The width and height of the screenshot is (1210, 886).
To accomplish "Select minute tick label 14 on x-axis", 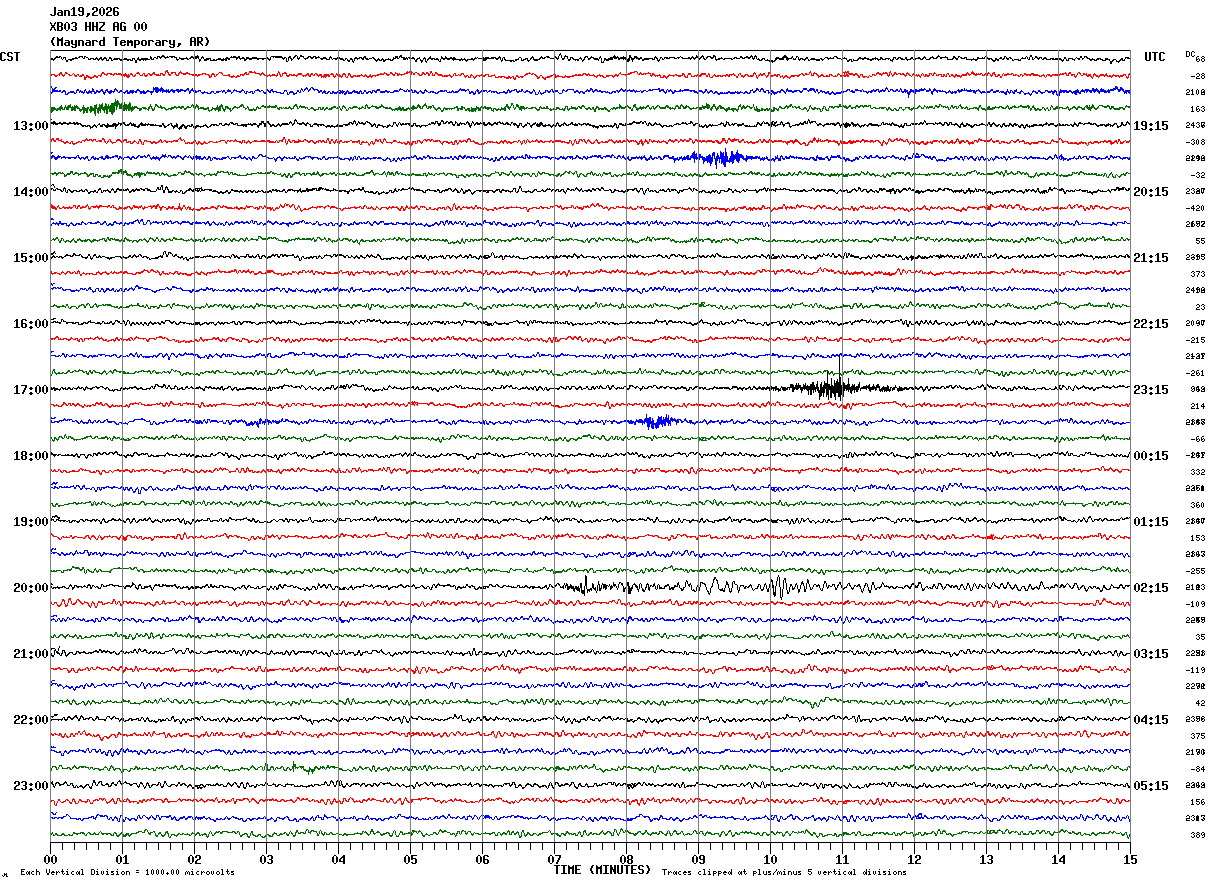I will [1058, 859].
